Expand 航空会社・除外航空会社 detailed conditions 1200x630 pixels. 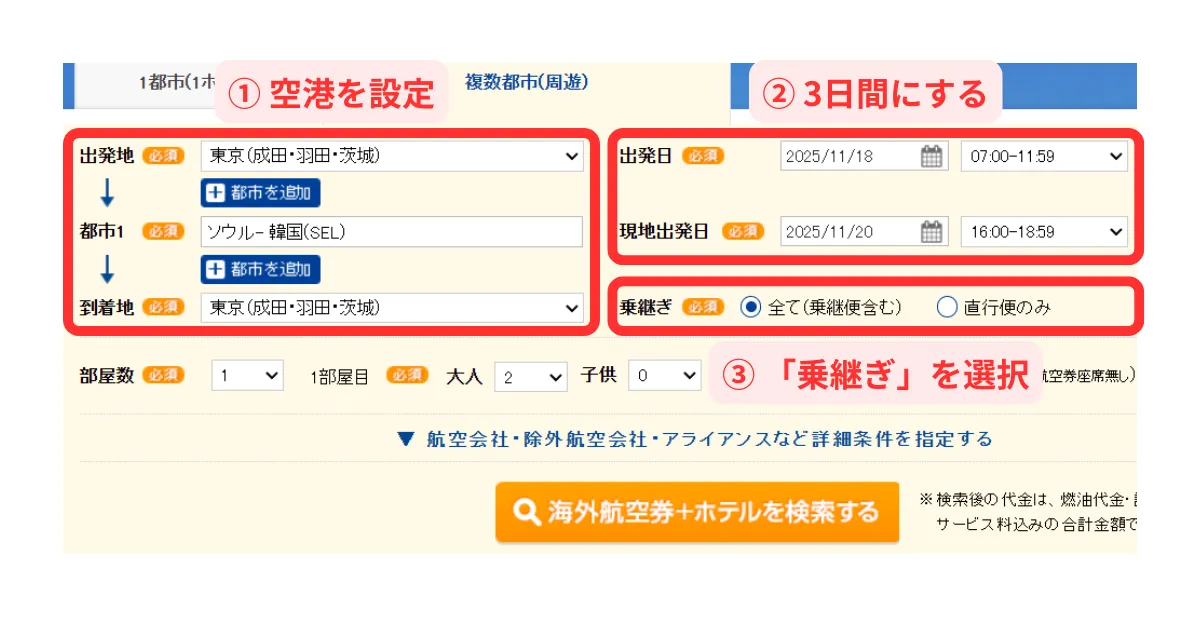click(695, 439)
